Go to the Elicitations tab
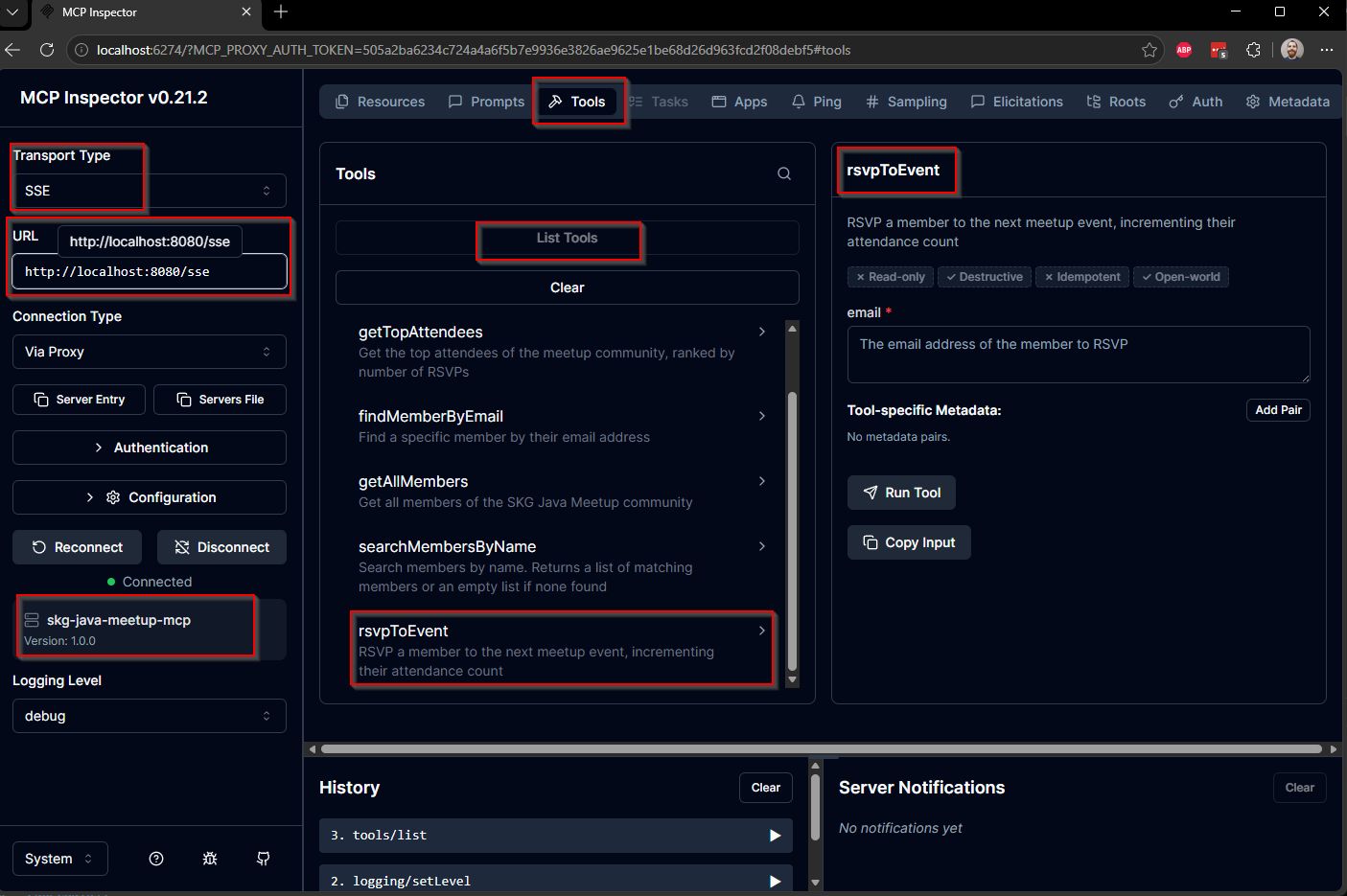This screenshot has height=896, width=1347. coord(1016,102)
